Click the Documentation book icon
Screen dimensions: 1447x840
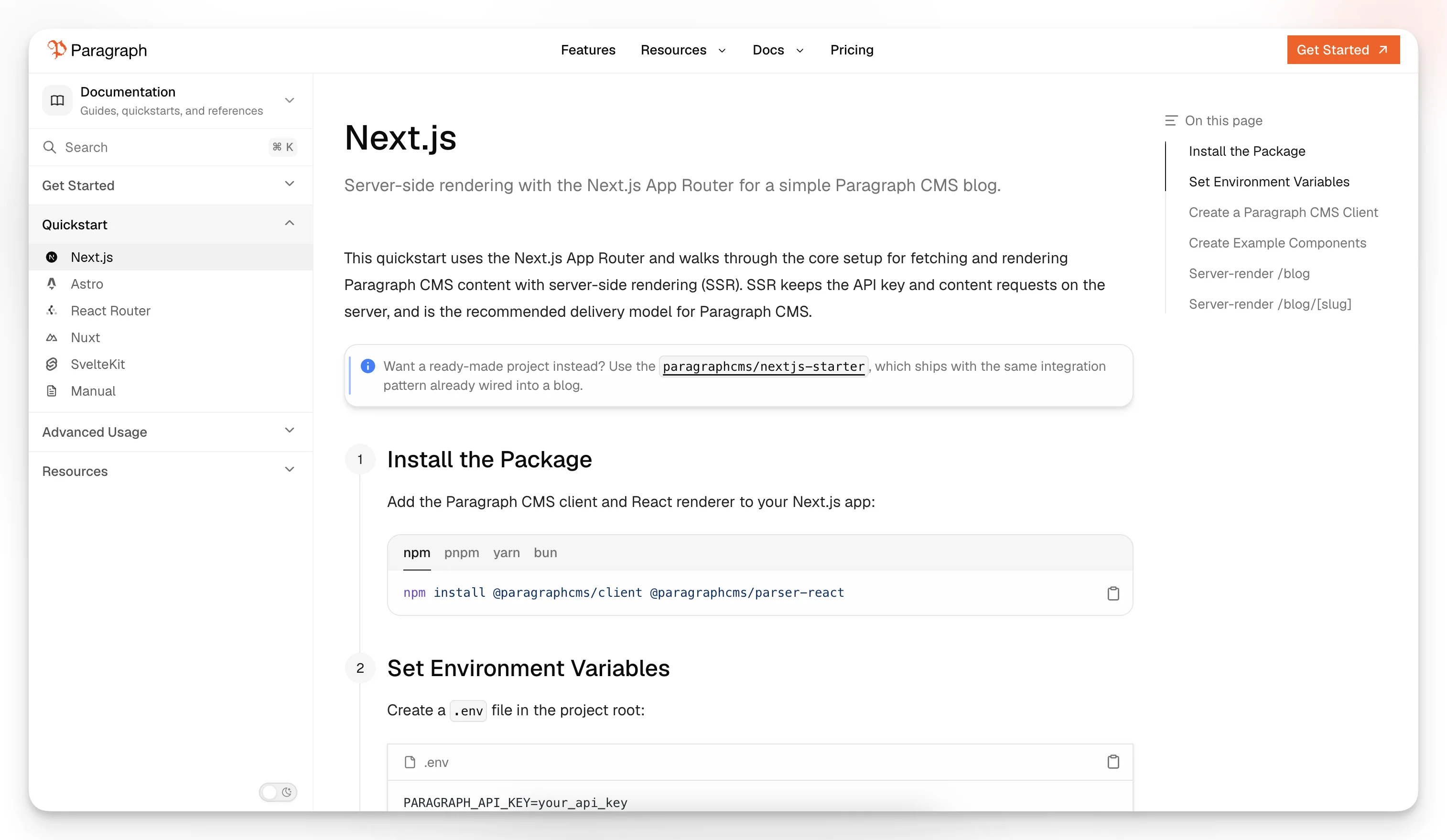click(57, 100)
